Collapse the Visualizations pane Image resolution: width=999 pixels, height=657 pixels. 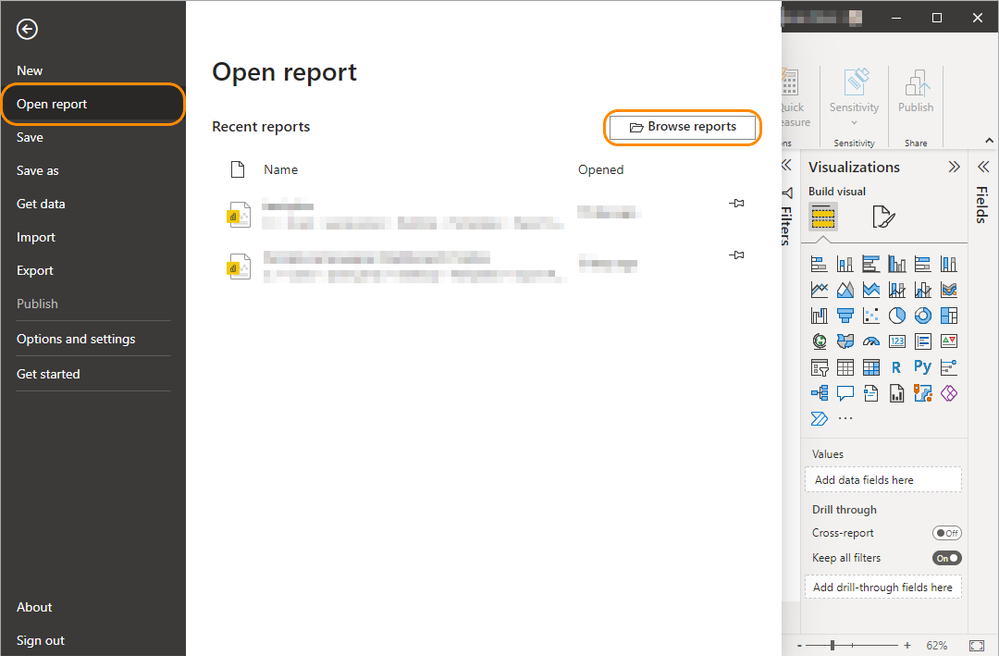954,167
